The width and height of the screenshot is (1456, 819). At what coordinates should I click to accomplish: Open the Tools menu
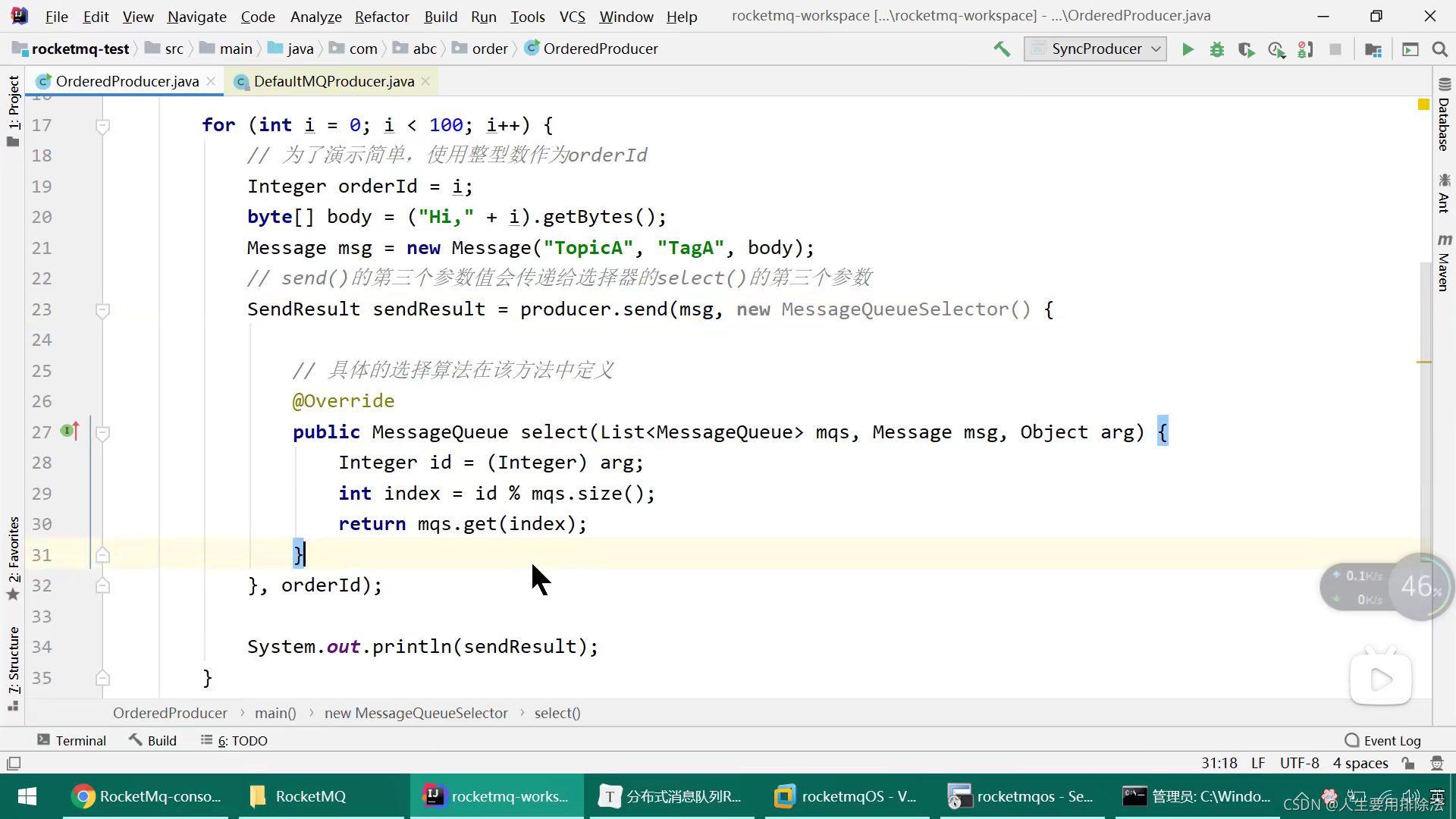(x=527, y=16)
